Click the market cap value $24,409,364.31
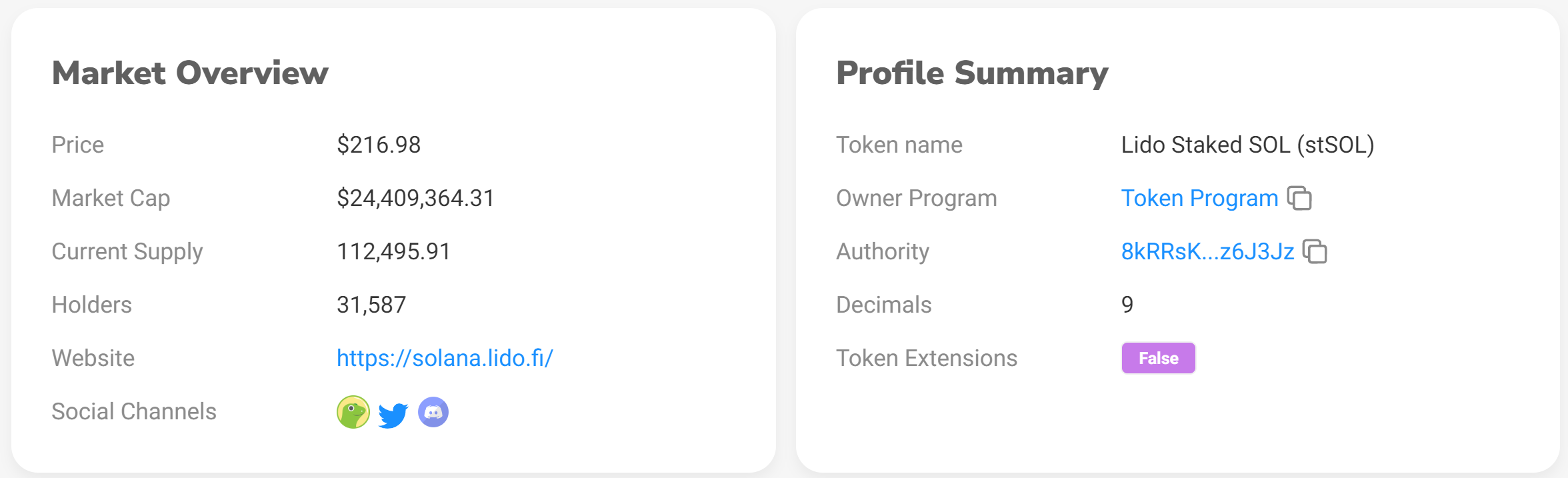1568x478 pixels. pyautogui.click(x=415, y=198)
